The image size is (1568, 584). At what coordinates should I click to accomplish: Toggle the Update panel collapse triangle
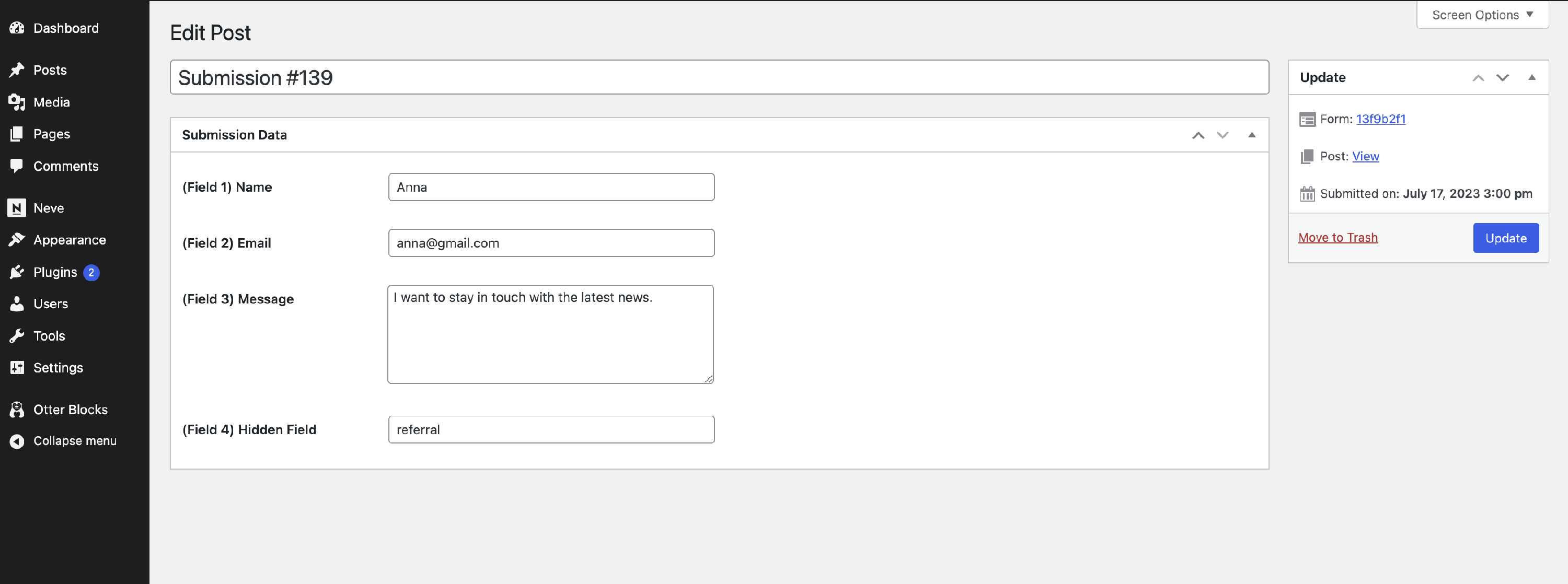(x=1531, y=77)
